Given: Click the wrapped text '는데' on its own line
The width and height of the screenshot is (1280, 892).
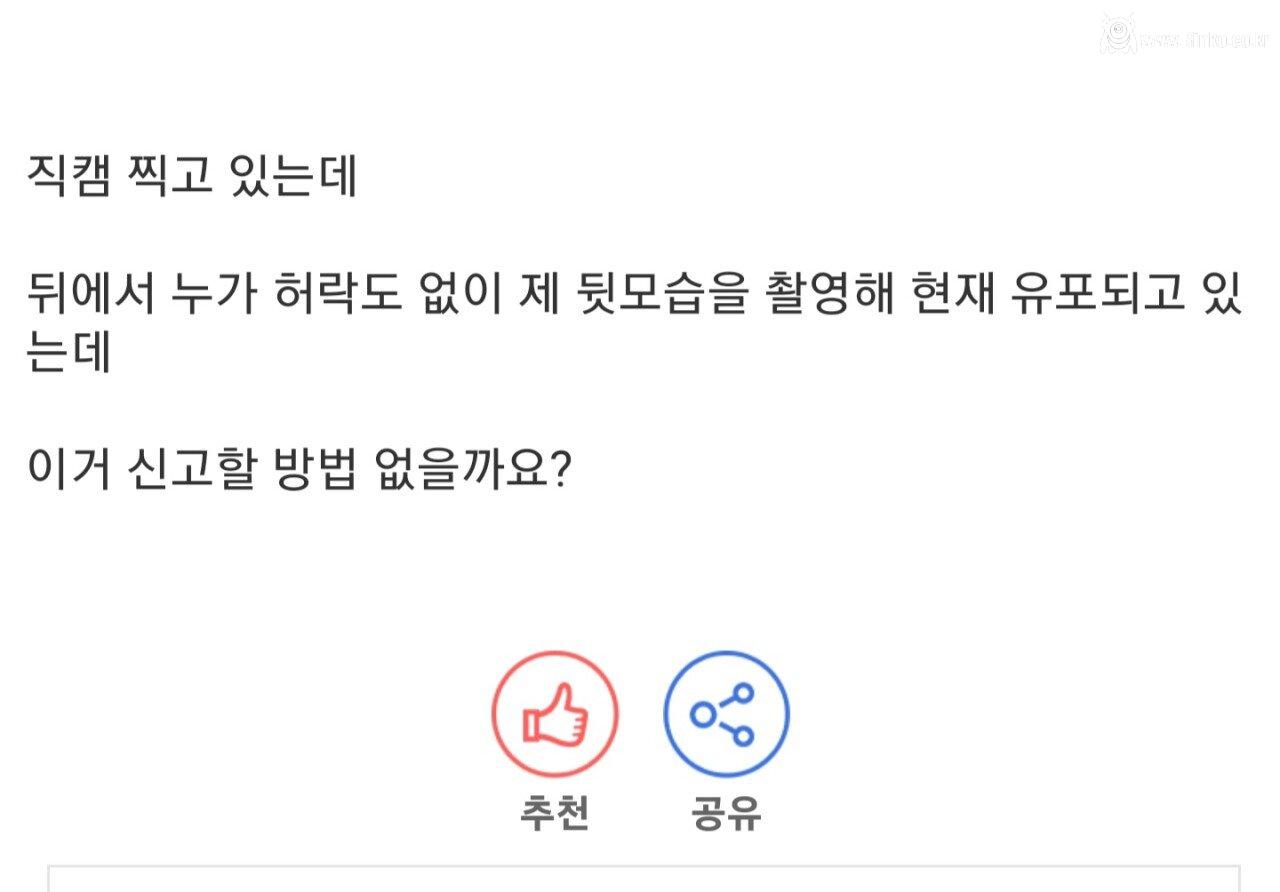Looking at the screenshot, I should tap(68, 354).
